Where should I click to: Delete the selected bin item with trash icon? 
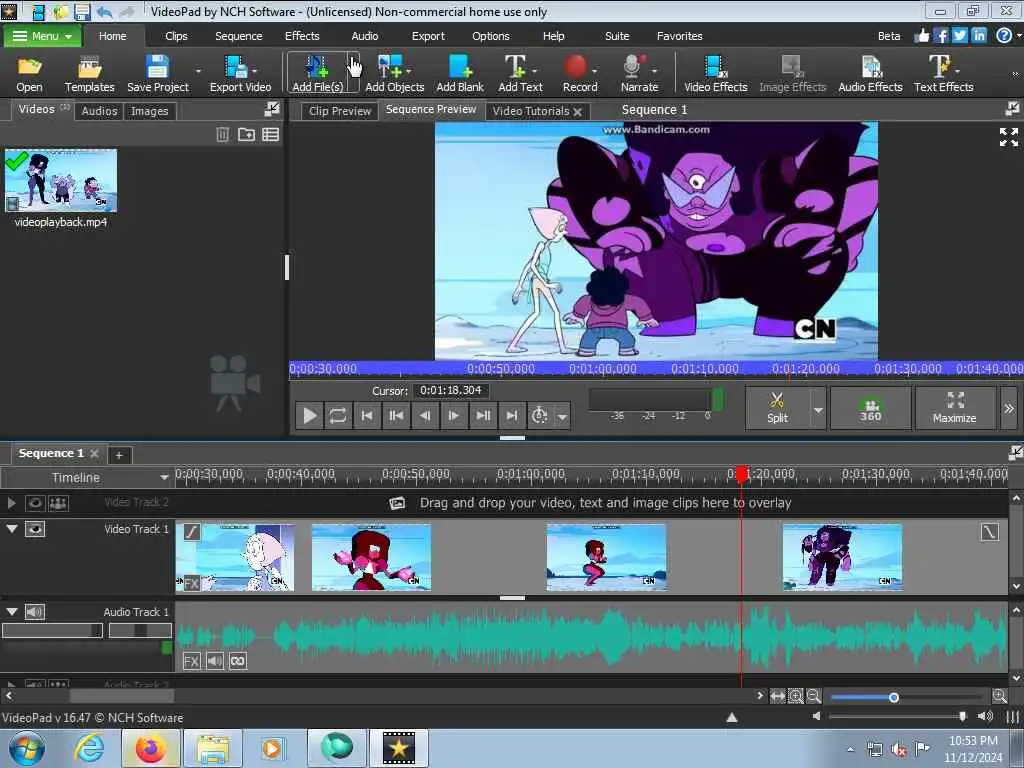coord(223,135)
